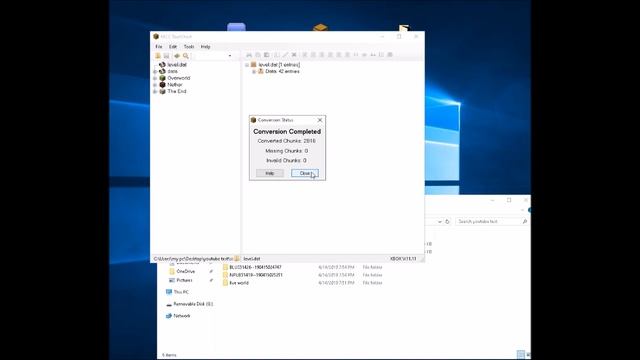This screenshot has width=640, height=360.
Task: Click the binoculars find icon
Action: click(249, 55)
